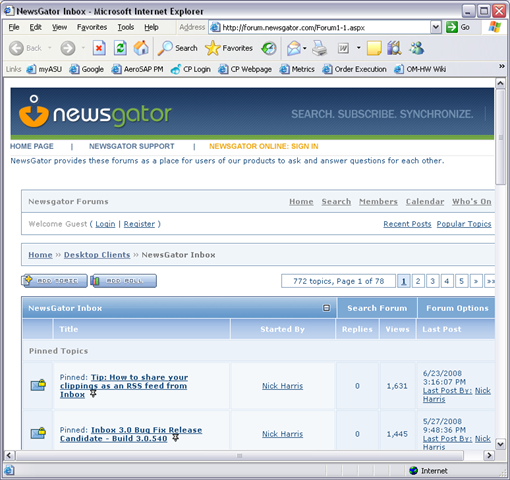
Task: Click the Print icon
Action: (x=319, y=48)
